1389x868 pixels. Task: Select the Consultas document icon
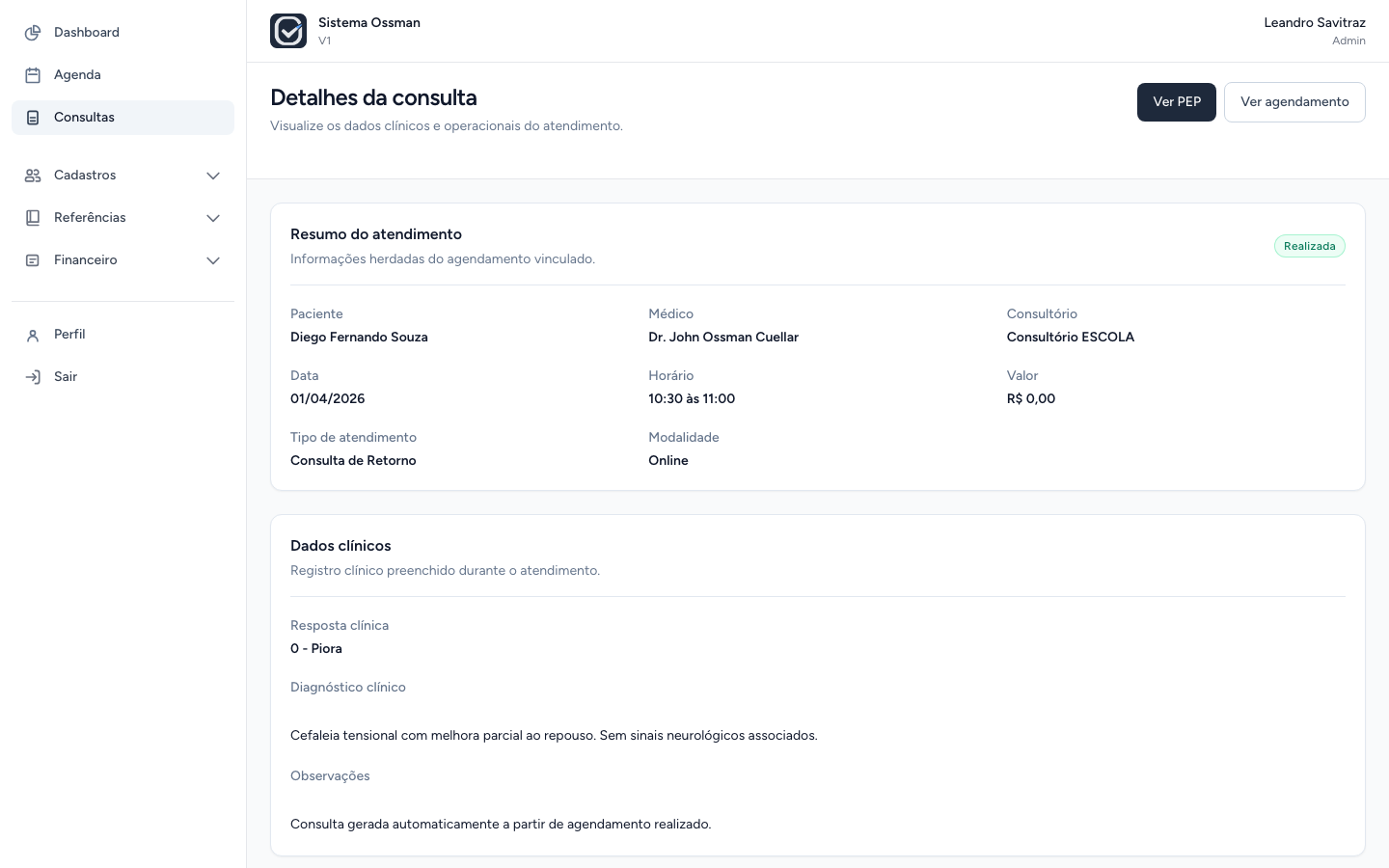(x=33, y=118)
